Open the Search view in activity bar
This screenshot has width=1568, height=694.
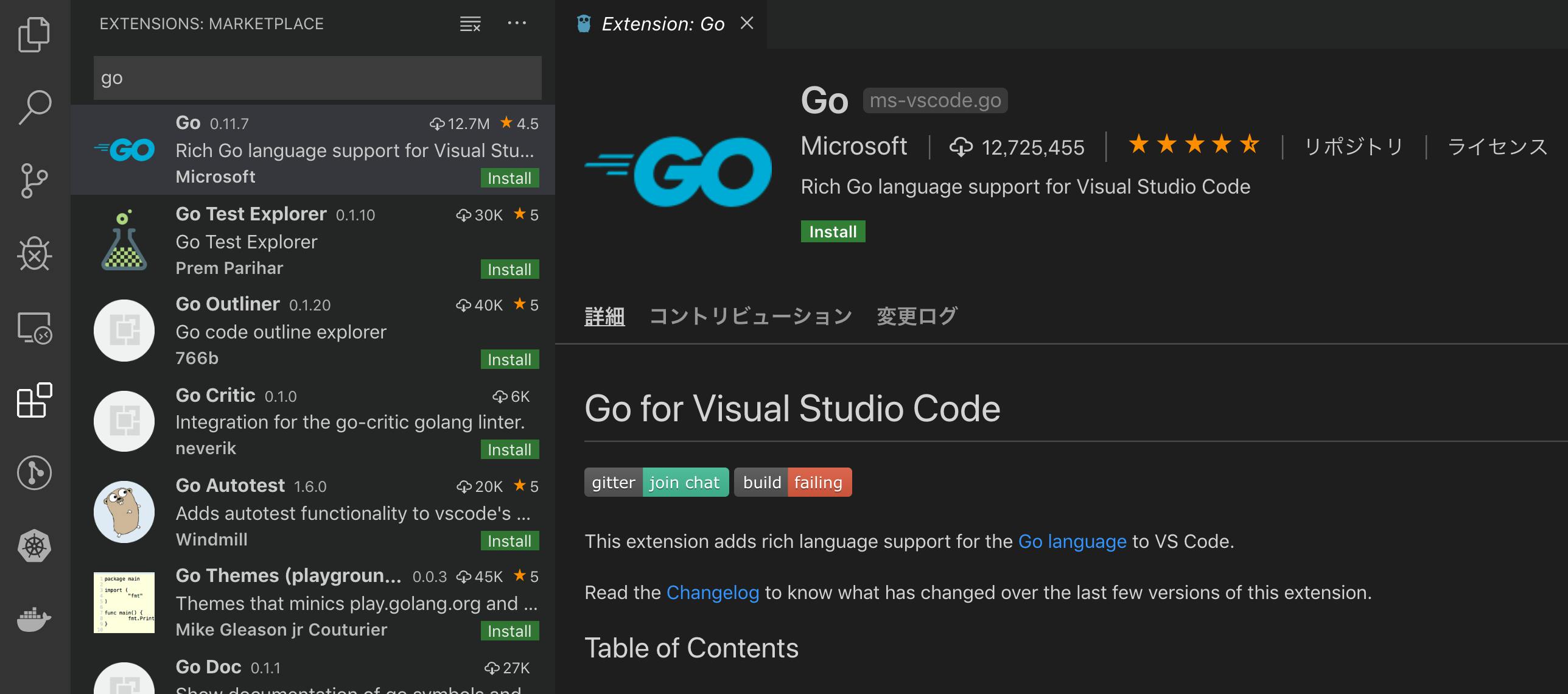tap(35, 107)
